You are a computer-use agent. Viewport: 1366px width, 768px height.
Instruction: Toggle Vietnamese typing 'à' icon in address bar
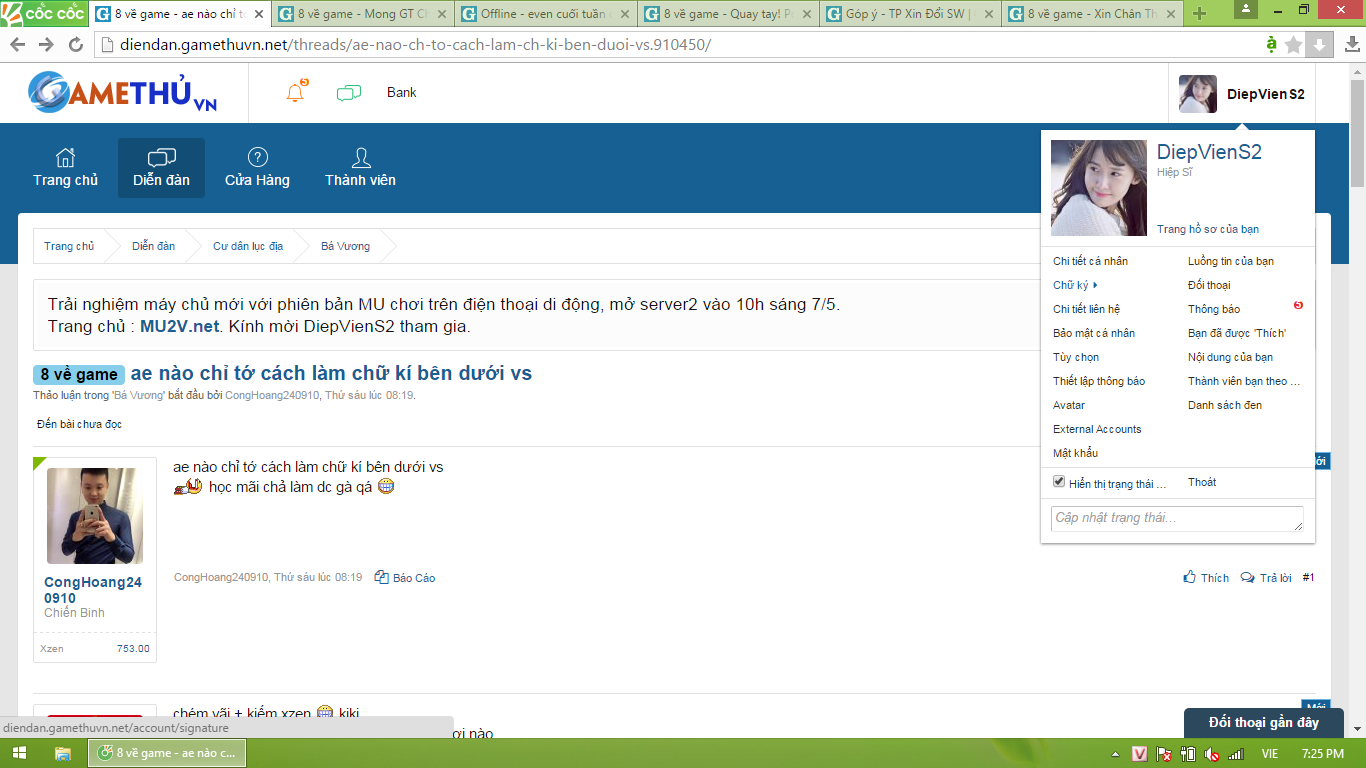(1271, 45)
